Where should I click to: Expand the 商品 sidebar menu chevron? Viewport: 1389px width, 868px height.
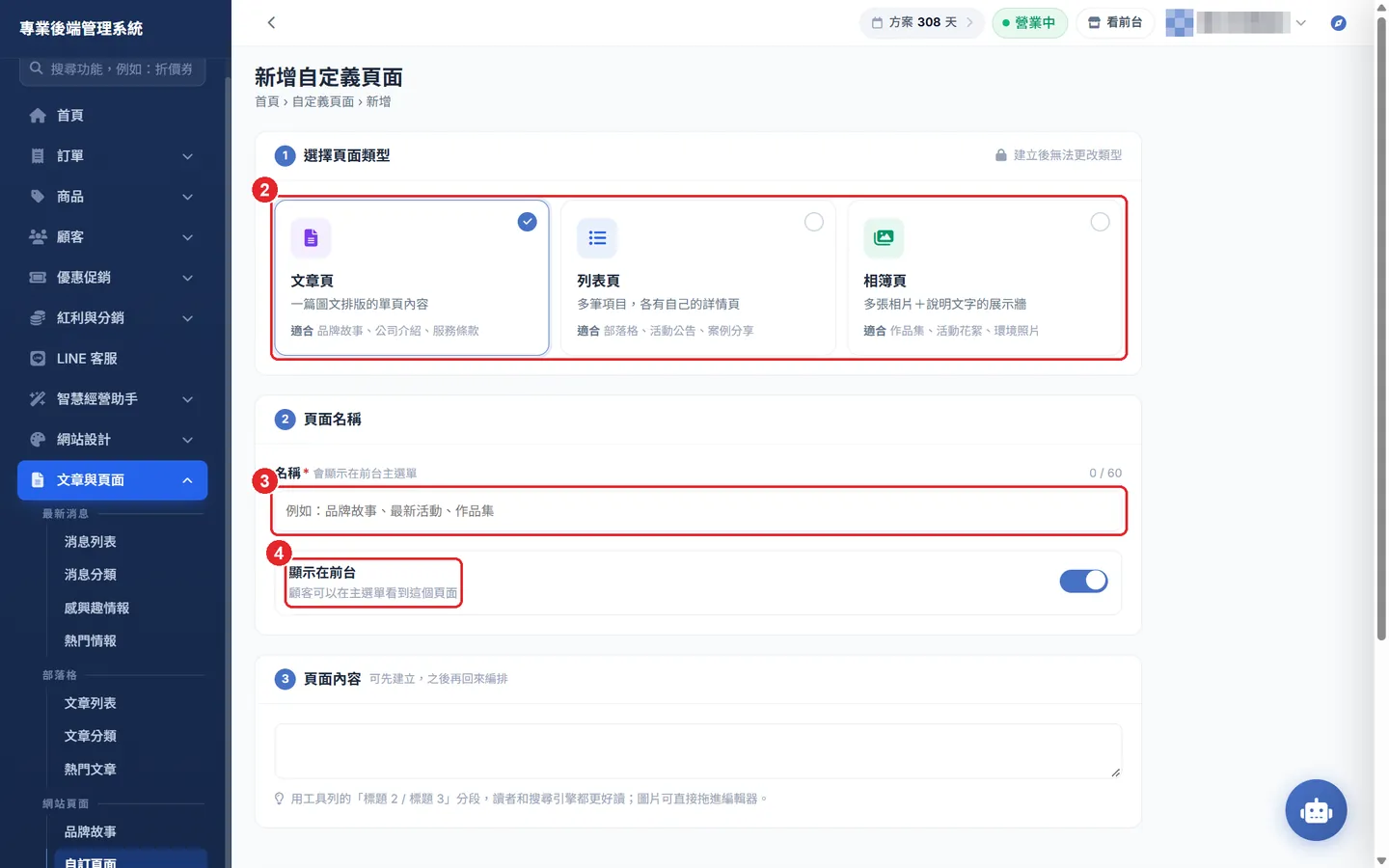pyautogui.click(x=188, y=197)
